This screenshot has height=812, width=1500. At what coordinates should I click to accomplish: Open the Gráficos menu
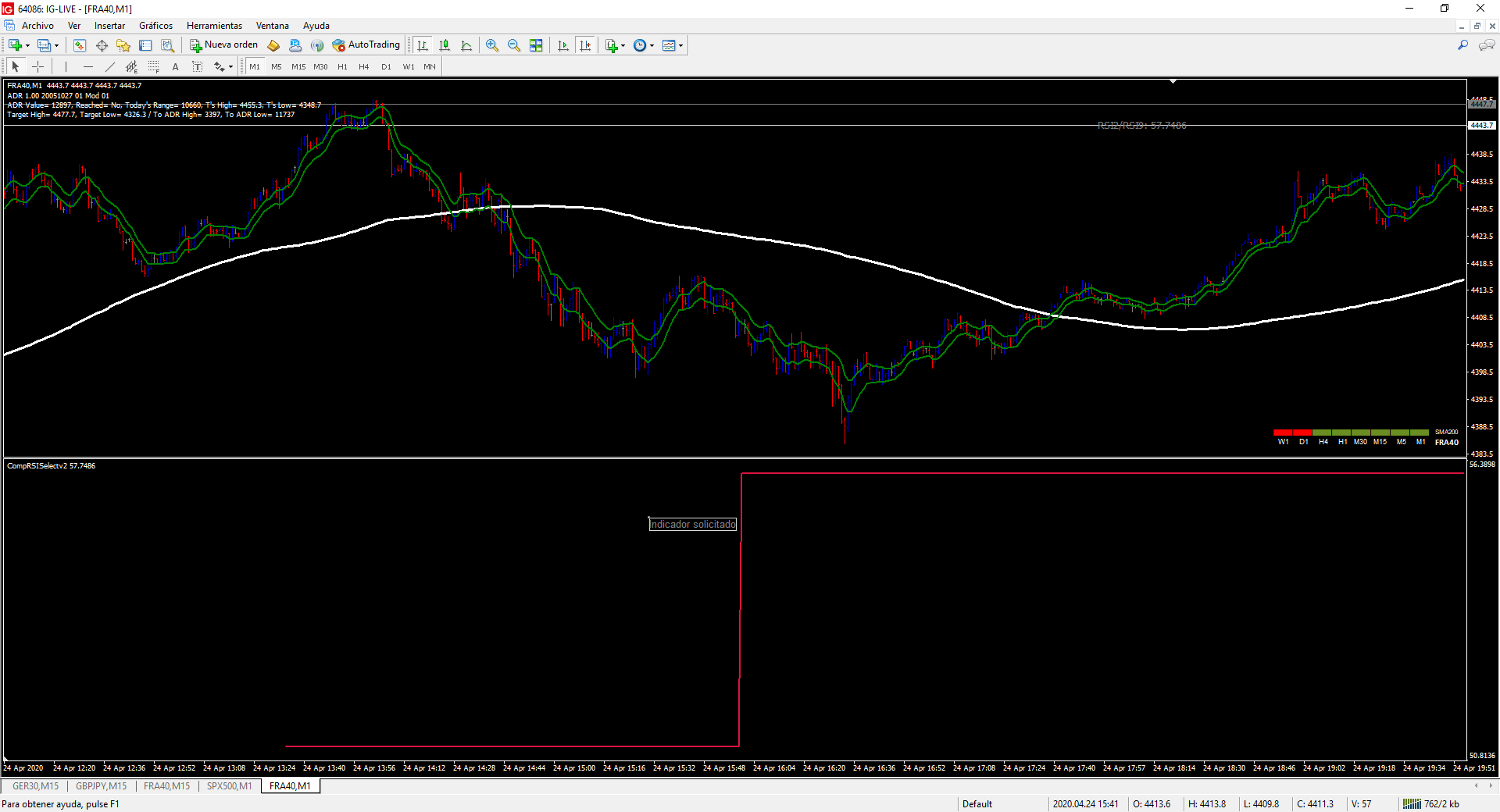click(x=155, y=26)
